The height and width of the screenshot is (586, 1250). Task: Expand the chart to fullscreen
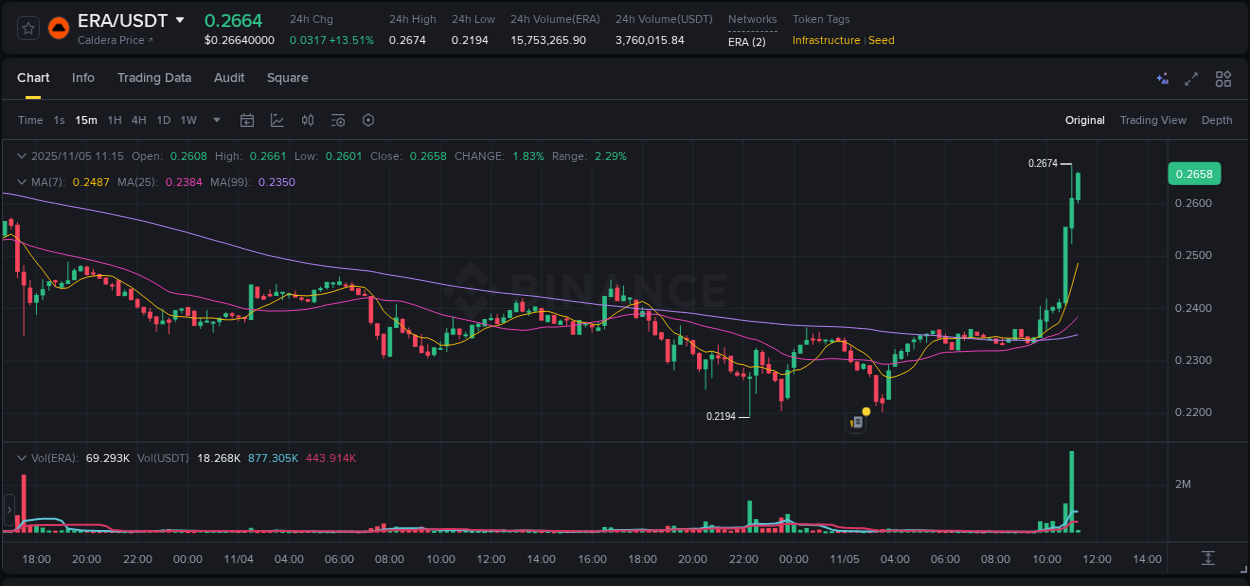point(1192,78)
